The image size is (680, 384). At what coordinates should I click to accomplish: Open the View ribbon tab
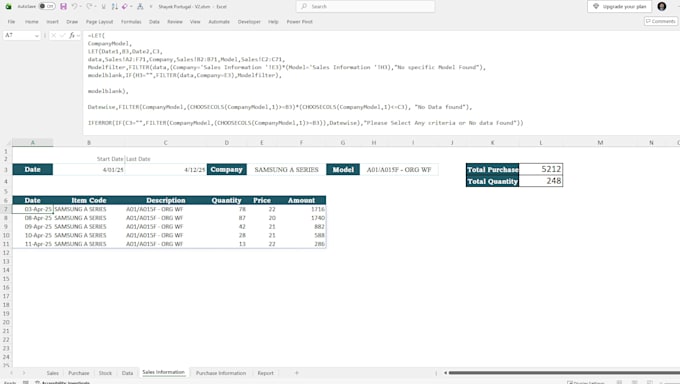point(195,22)
